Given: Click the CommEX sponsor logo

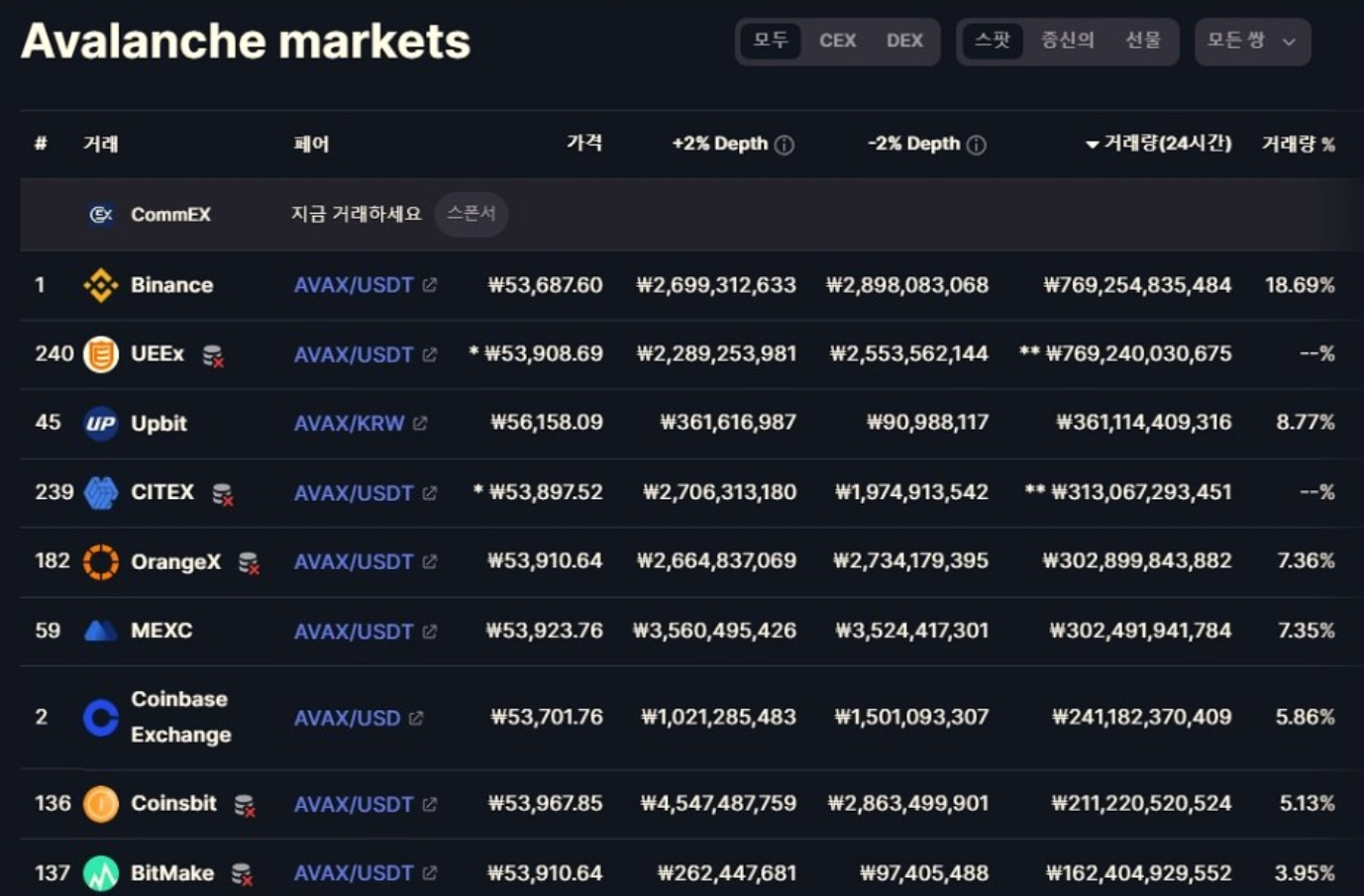Looking at the screenshot, I should [x=100, y=214].
